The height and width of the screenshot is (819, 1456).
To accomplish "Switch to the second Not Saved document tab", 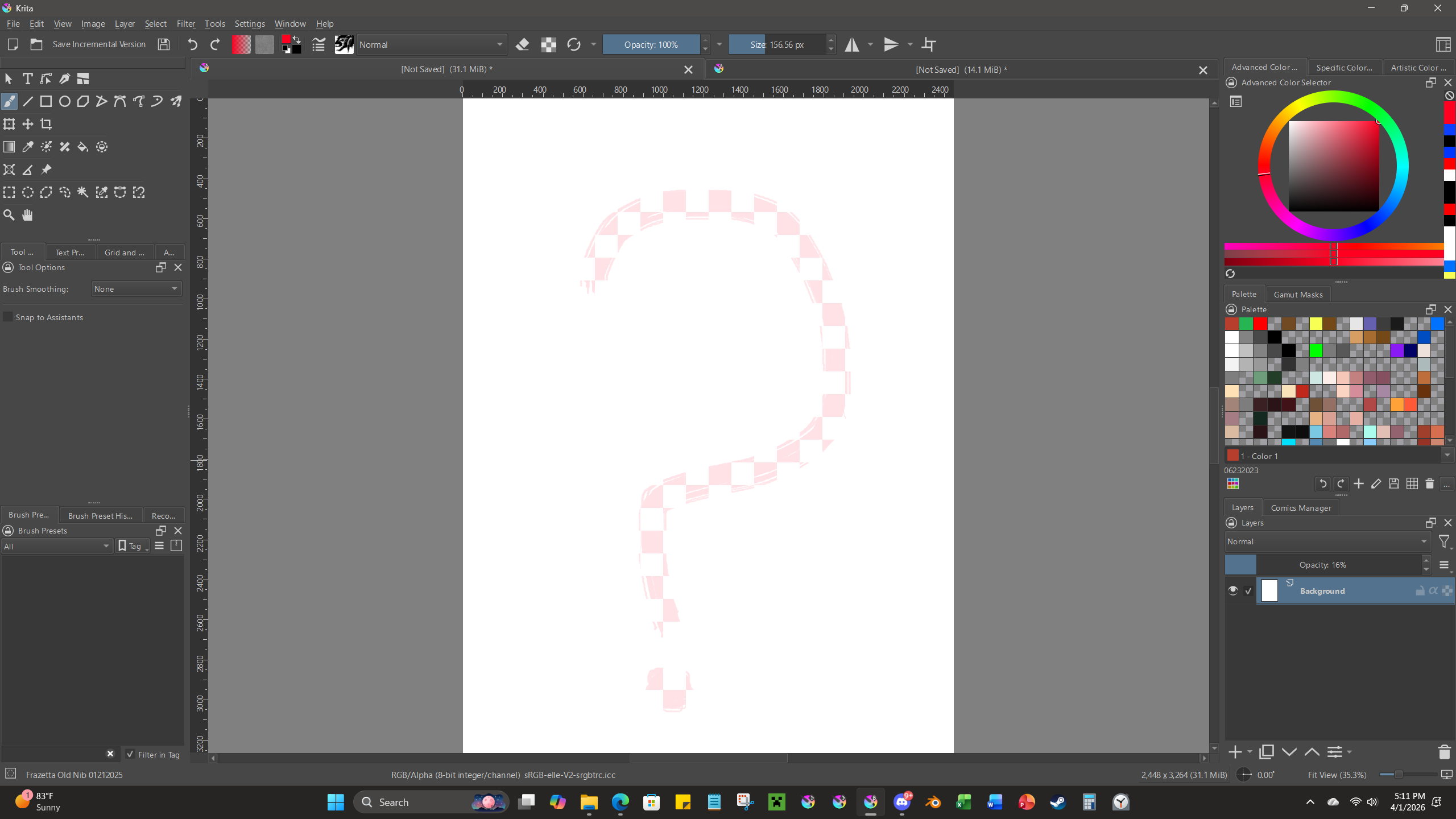I will click(x=961, y=69).
